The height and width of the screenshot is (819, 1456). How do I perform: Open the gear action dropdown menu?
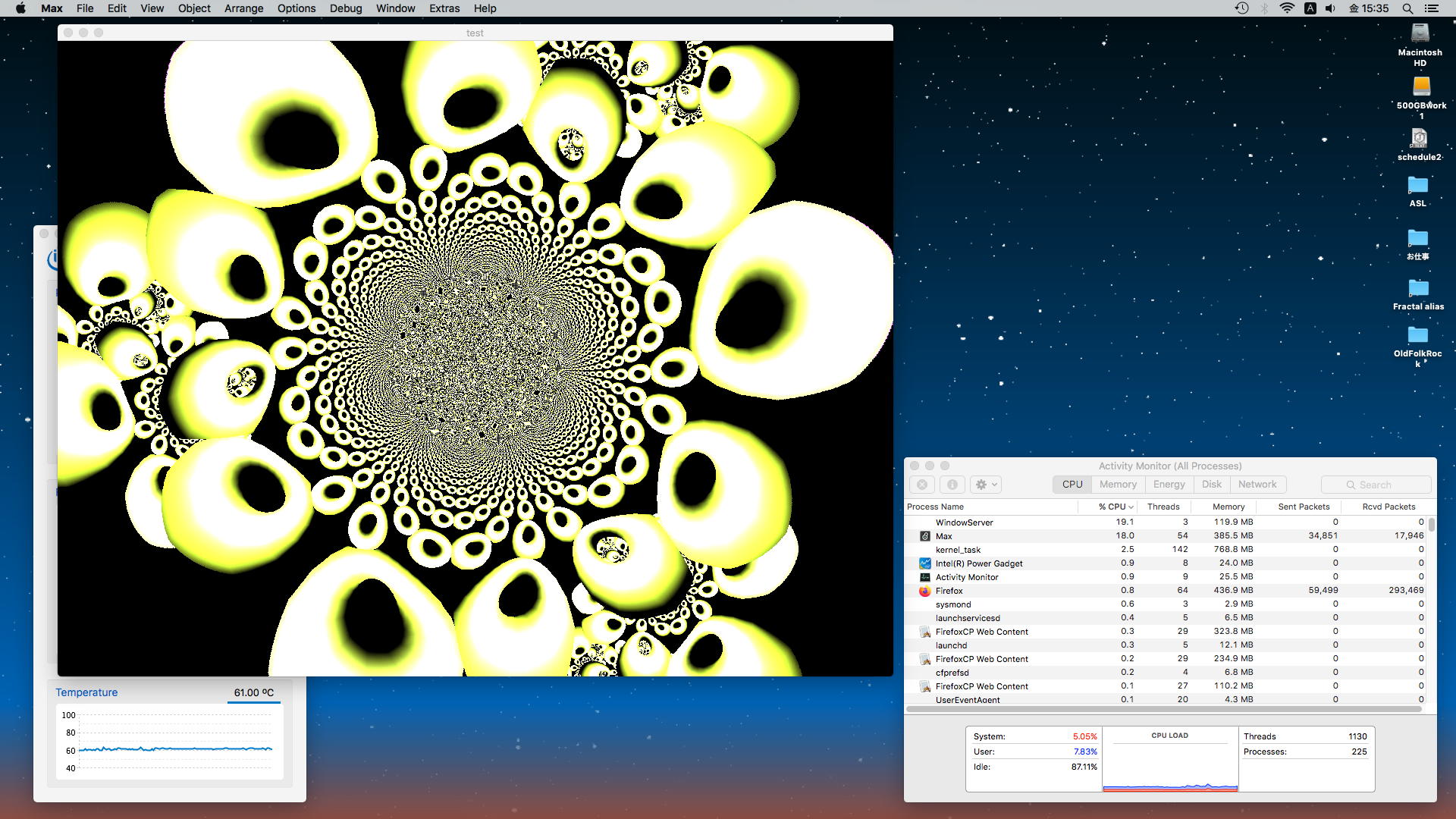pyautogui.click(x=986, y=485)
